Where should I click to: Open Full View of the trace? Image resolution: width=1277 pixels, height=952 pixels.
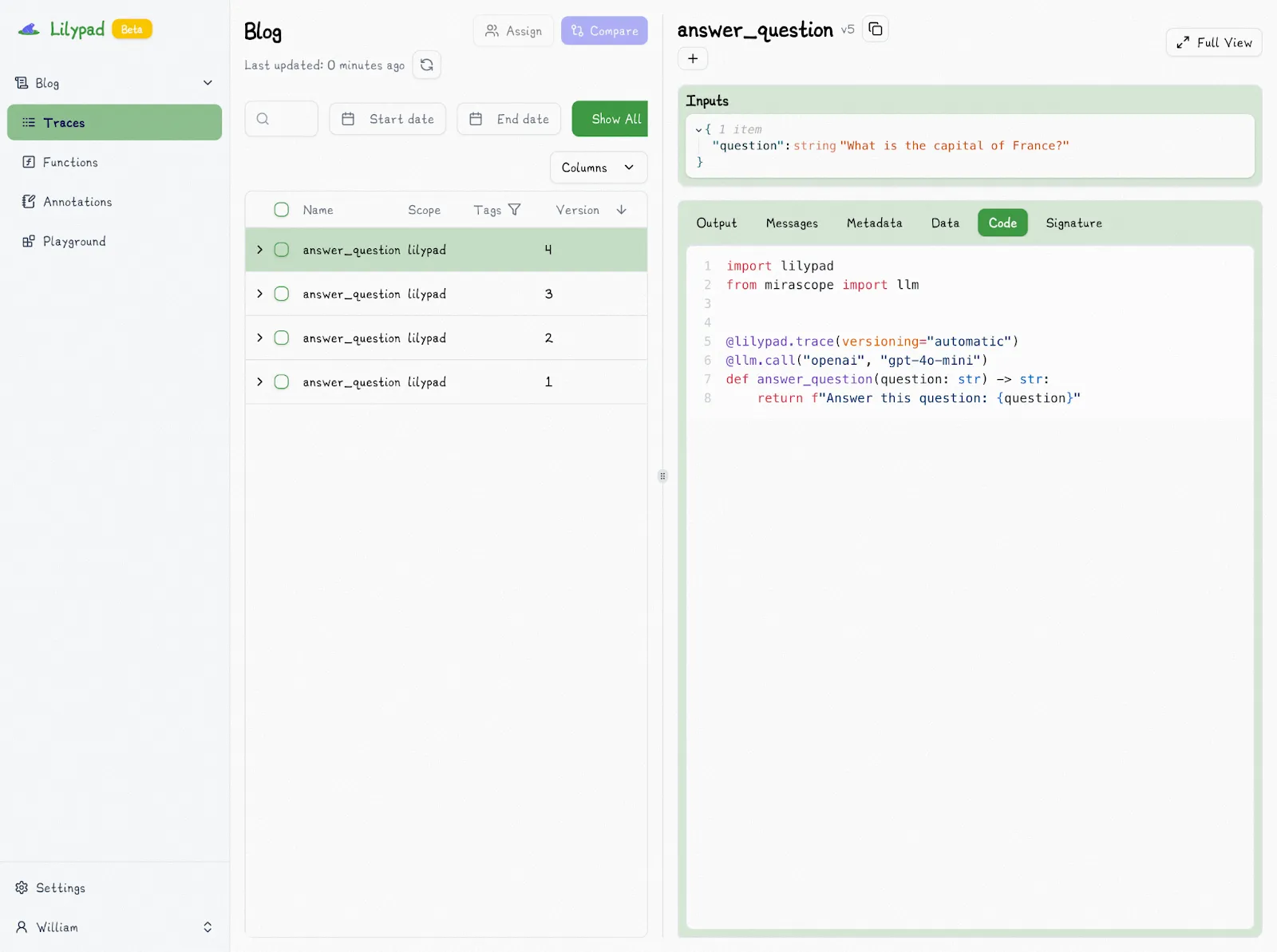[1213, 42]
